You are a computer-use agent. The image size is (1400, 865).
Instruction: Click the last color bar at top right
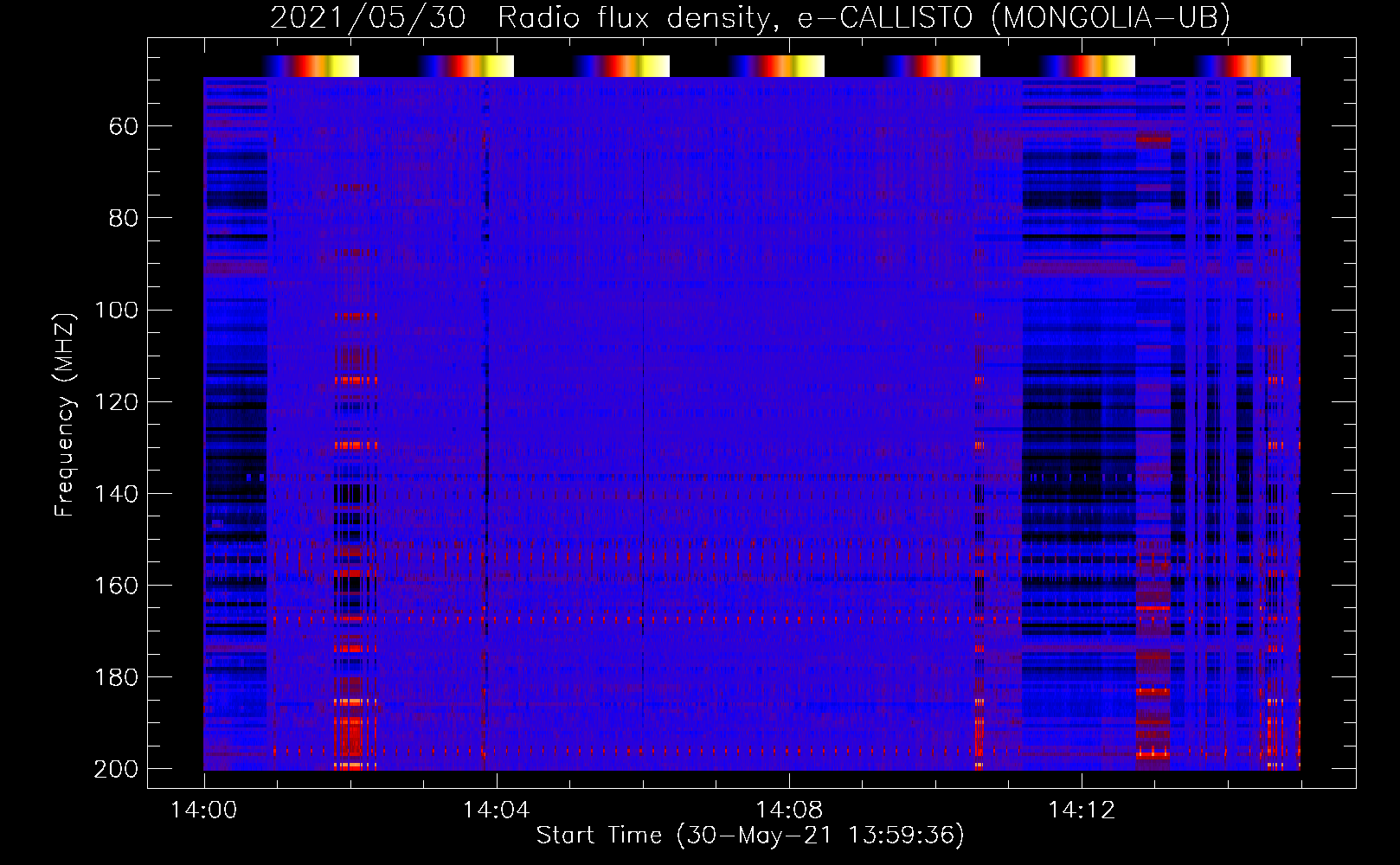[1243, 67]
